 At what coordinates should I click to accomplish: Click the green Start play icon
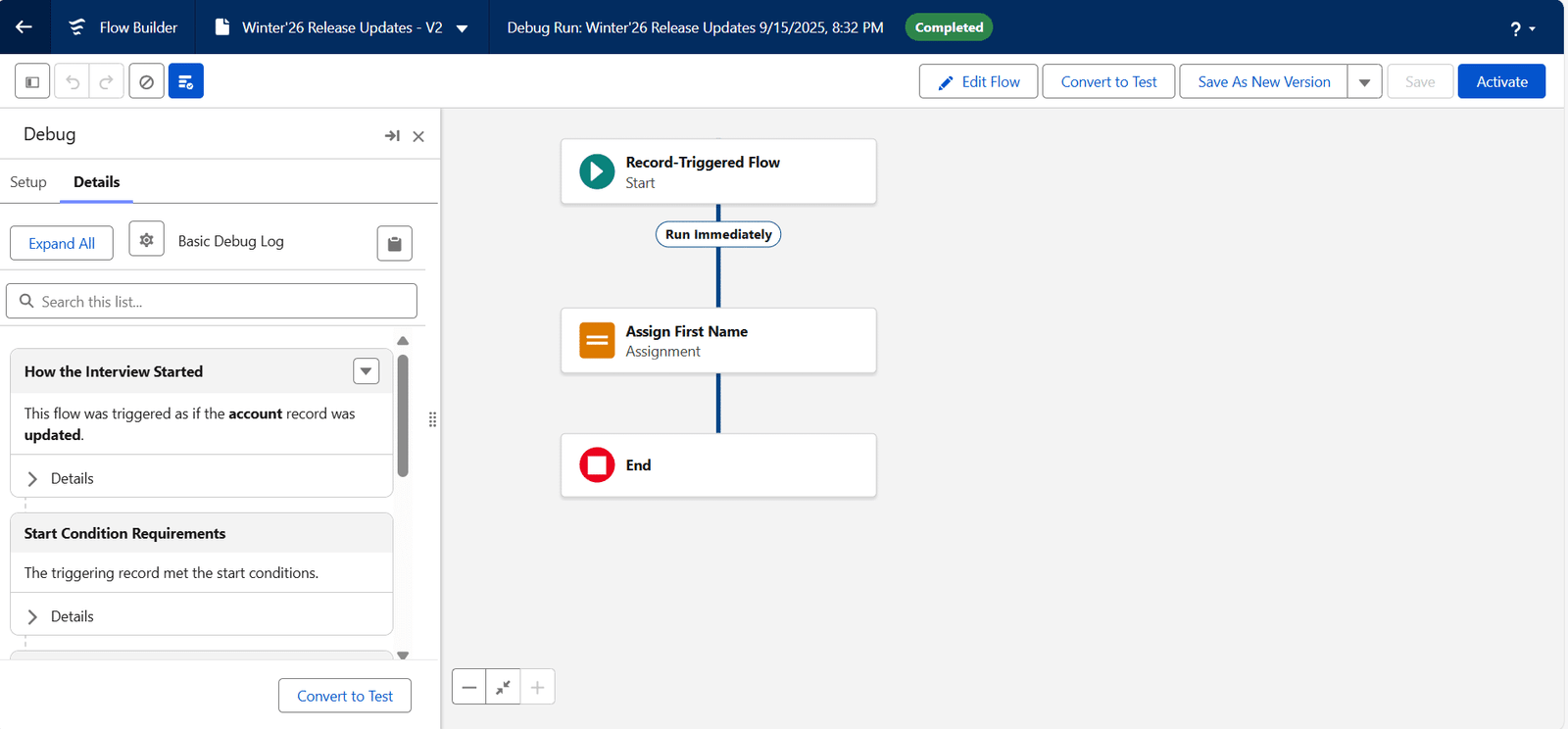pyautogui.click(x=597, y=171)
